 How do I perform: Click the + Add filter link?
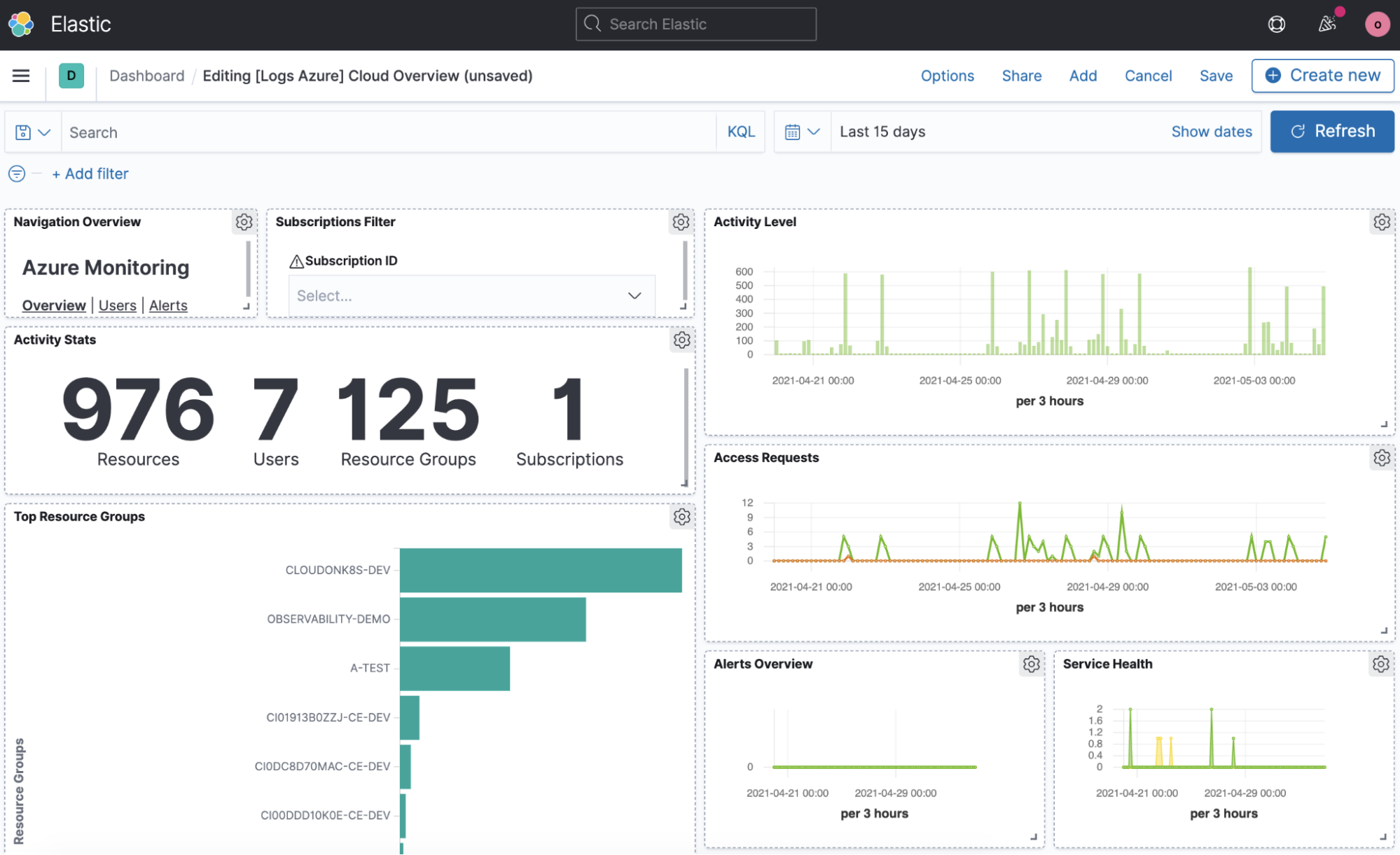[90, 174]
